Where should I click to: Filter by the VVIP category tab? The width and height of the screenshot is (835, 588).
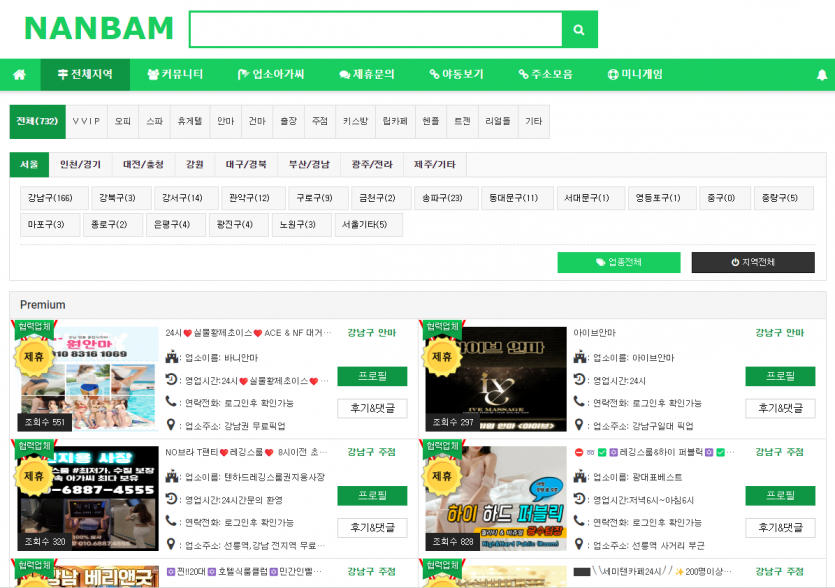pos(86,121)
